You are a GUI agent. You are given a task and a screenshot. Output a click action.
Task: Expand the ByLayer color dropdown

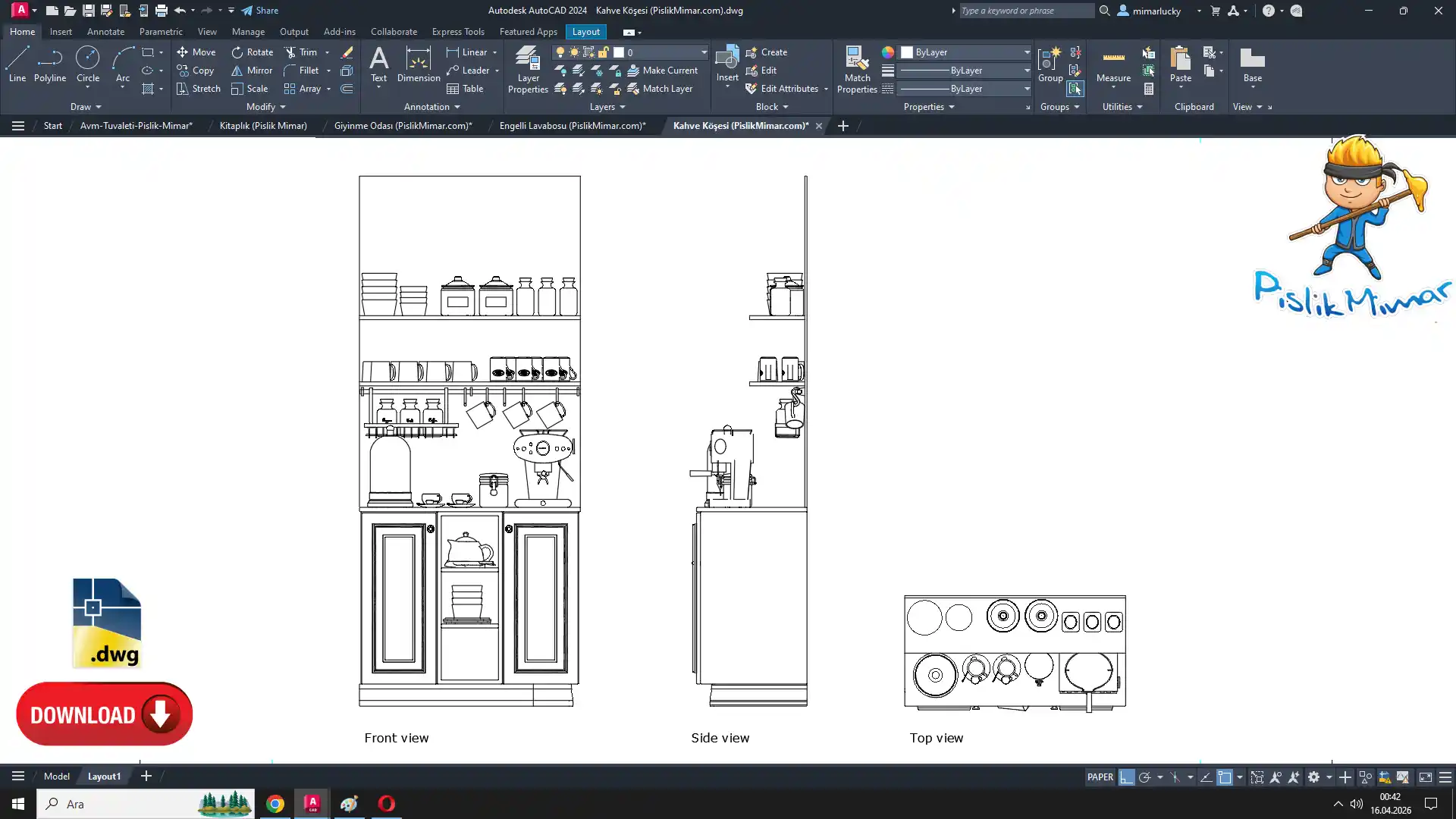click(1027, 52)
